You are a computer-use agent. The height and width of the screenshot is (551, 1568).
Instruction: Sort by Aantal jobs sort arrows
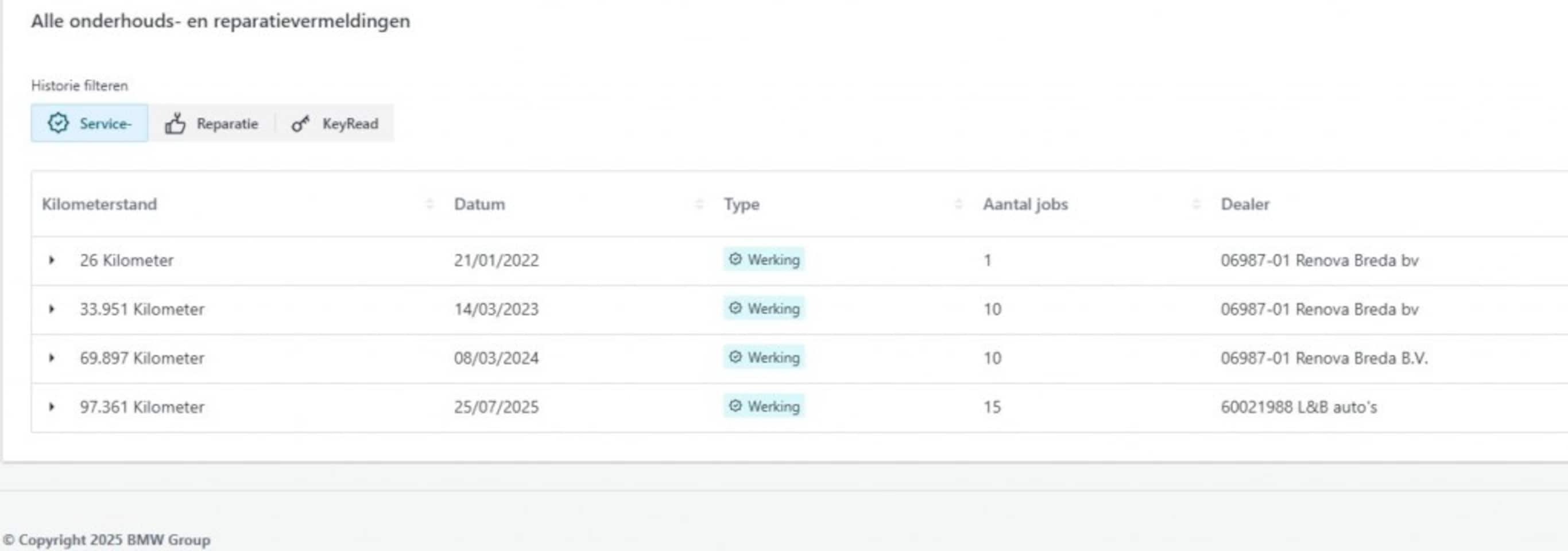tap(1196, 204)
